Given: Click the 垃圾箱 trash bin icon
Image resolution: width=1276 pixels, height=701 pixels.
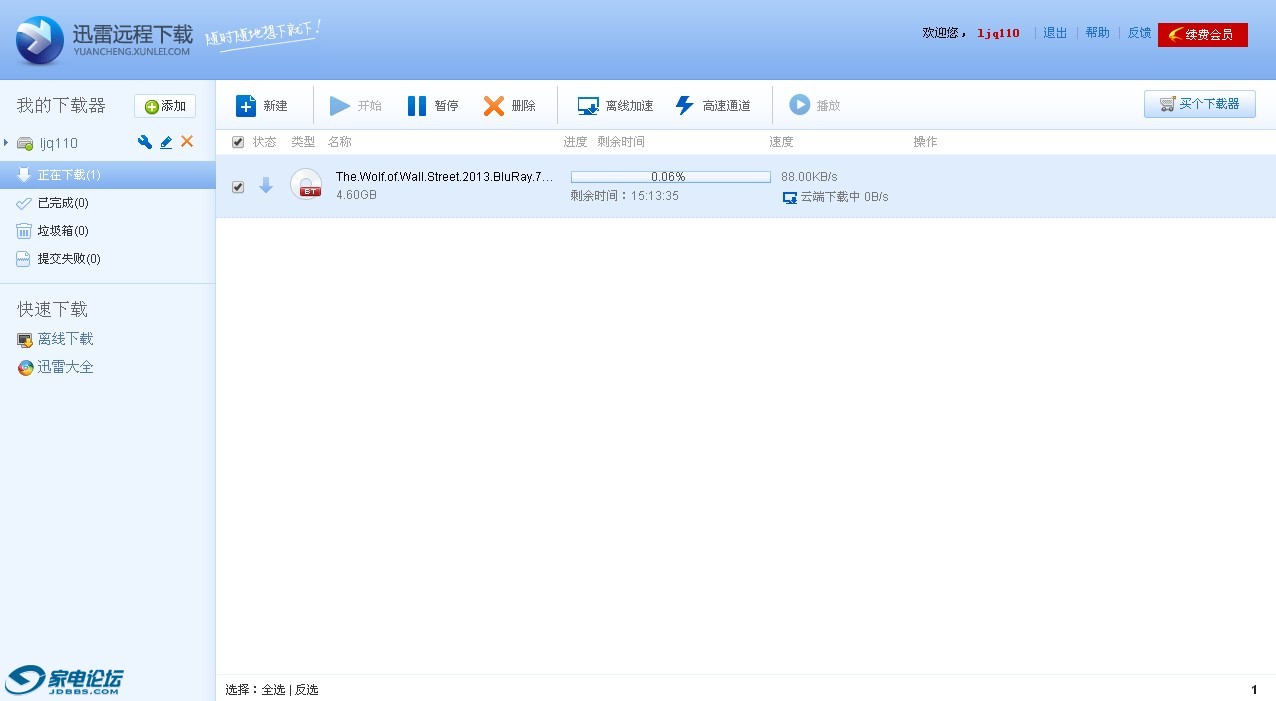Looking at the screenshot, I should (24, 231).
